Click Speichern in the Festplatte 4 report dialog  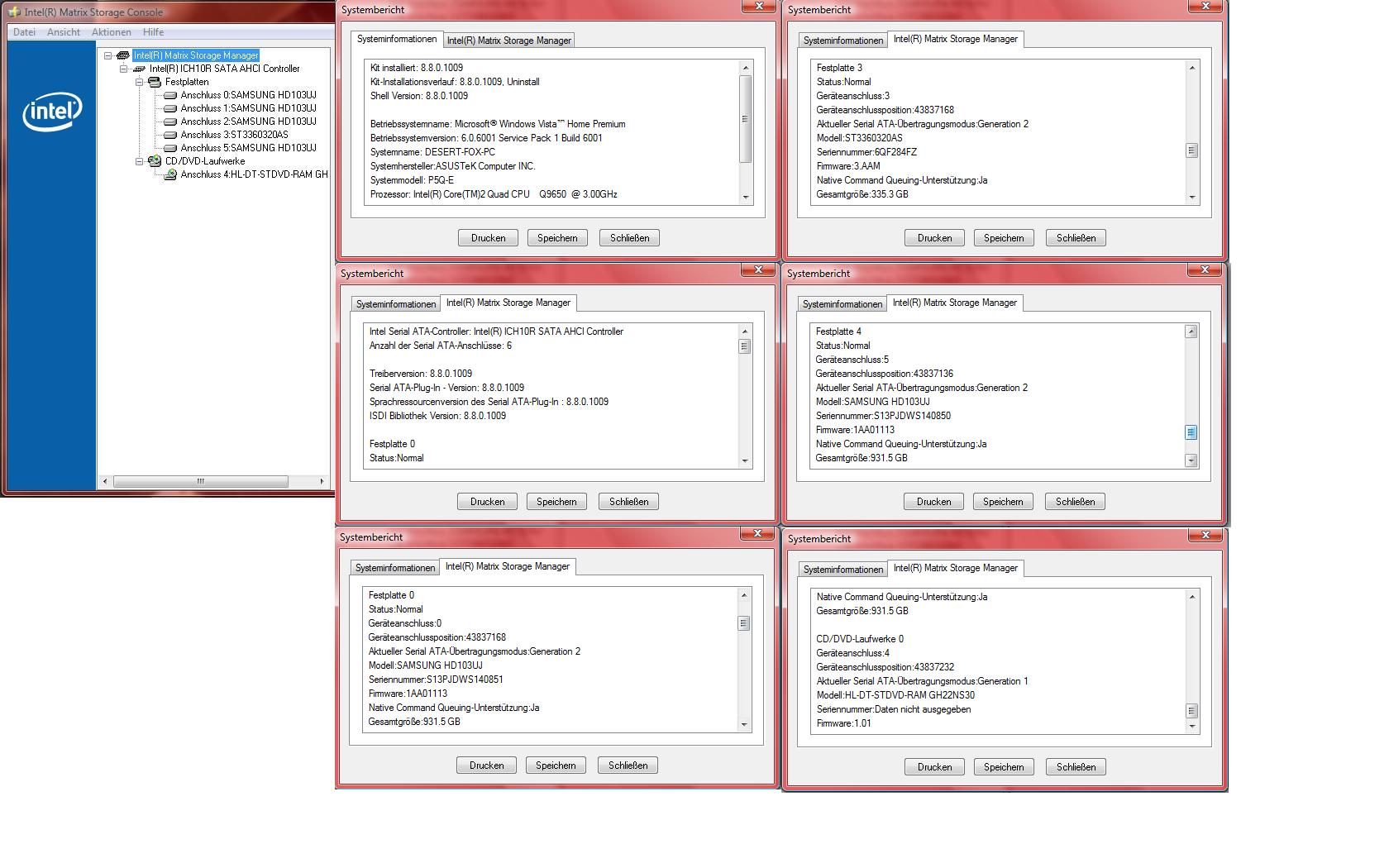click(x=1003, y=502)
